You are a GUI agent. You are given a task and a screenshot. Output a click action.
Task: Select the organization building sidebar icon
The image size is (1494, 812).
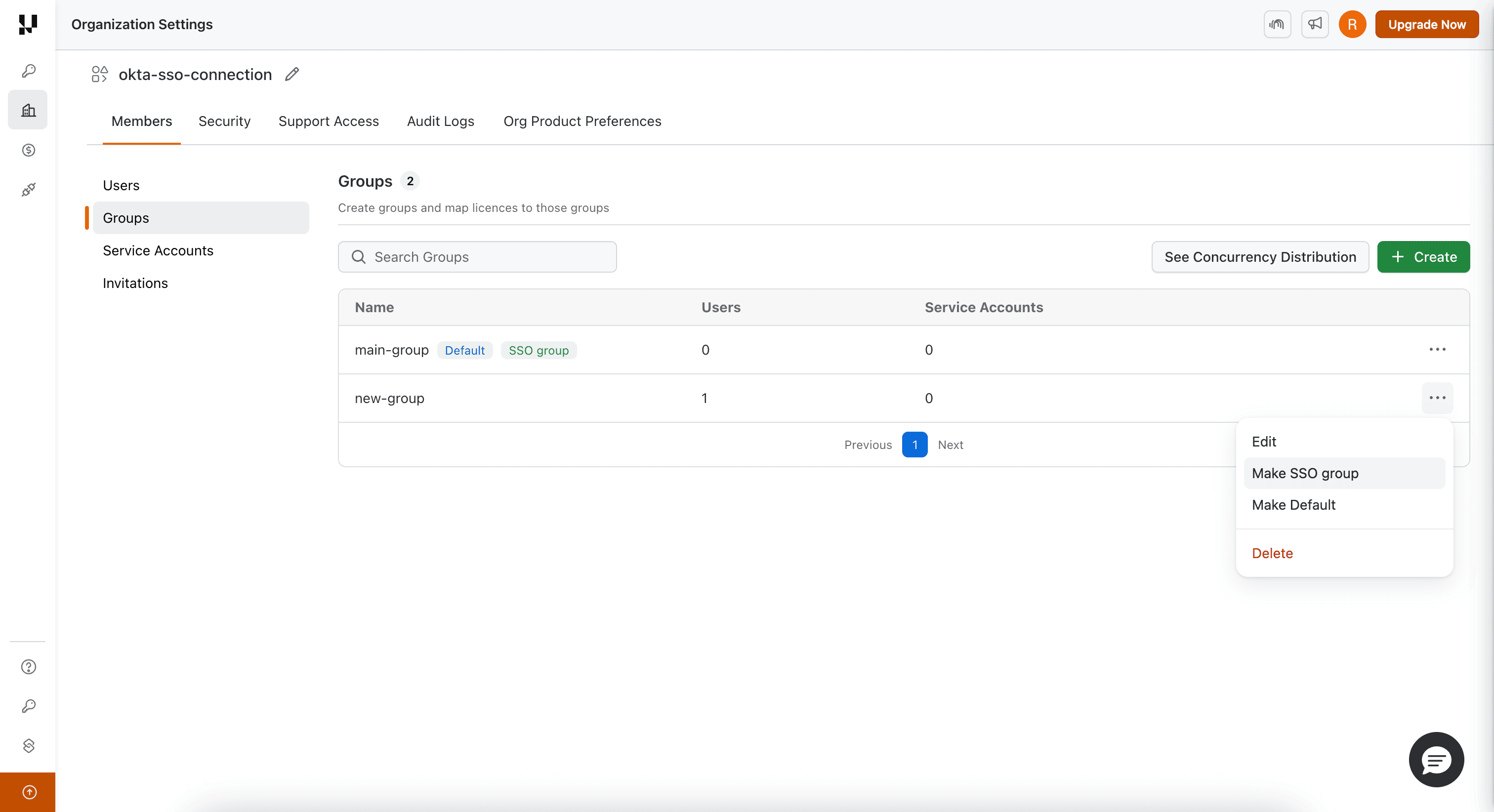[x=28, y=110]
